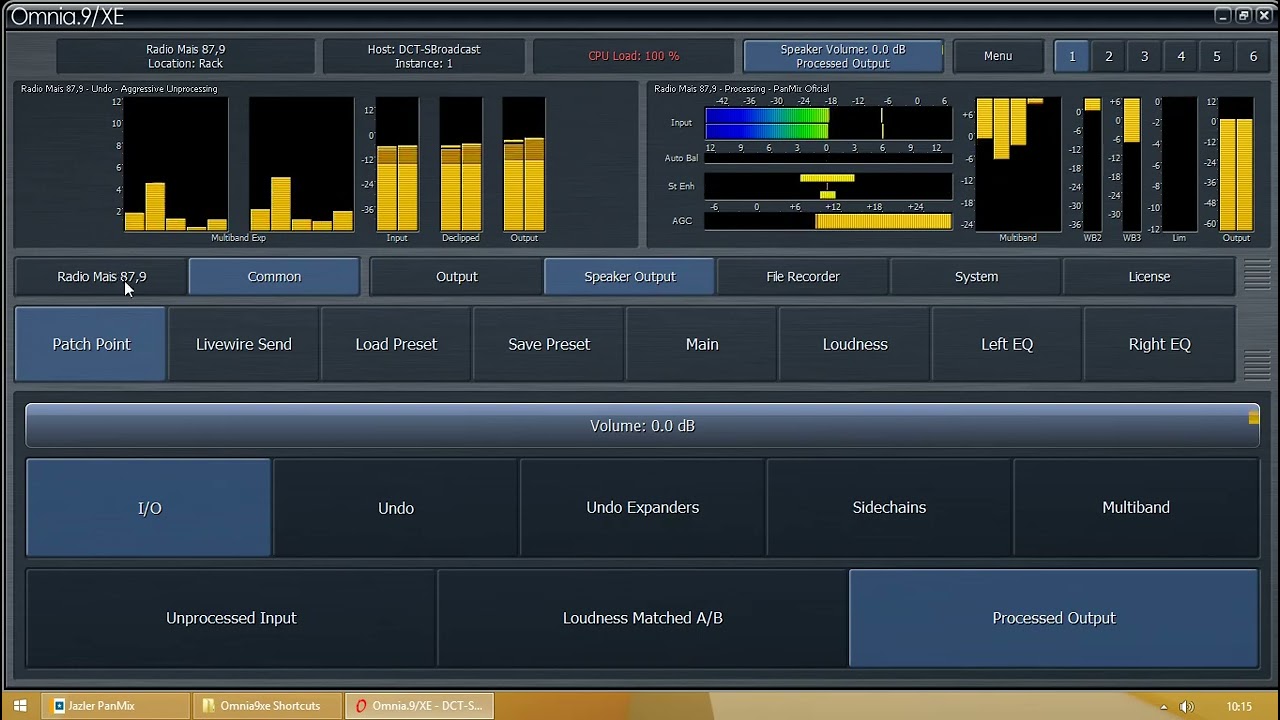Choose Unprocessed Input patch point
This screenshot has height=720, width=1280.
231,618
